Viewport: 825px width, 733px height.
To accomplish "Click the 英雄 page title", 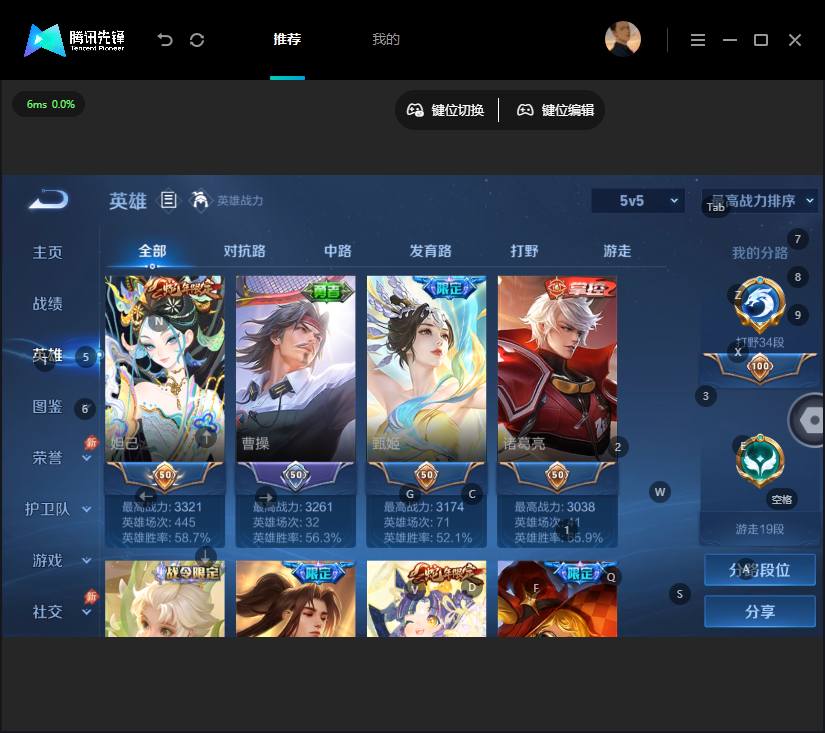I will pyautogui.click(x=128, y=201).
